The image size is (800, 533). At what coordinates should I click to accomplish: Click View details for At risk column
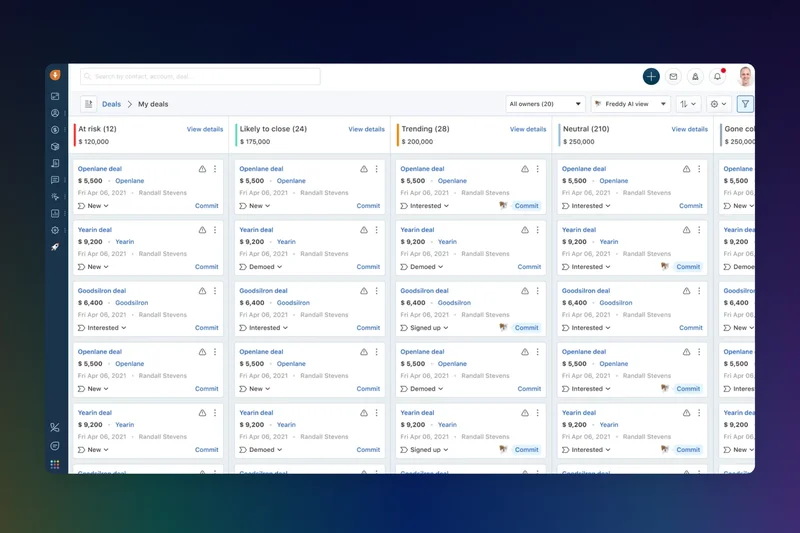pyautogui.click(x=205, y=129)
